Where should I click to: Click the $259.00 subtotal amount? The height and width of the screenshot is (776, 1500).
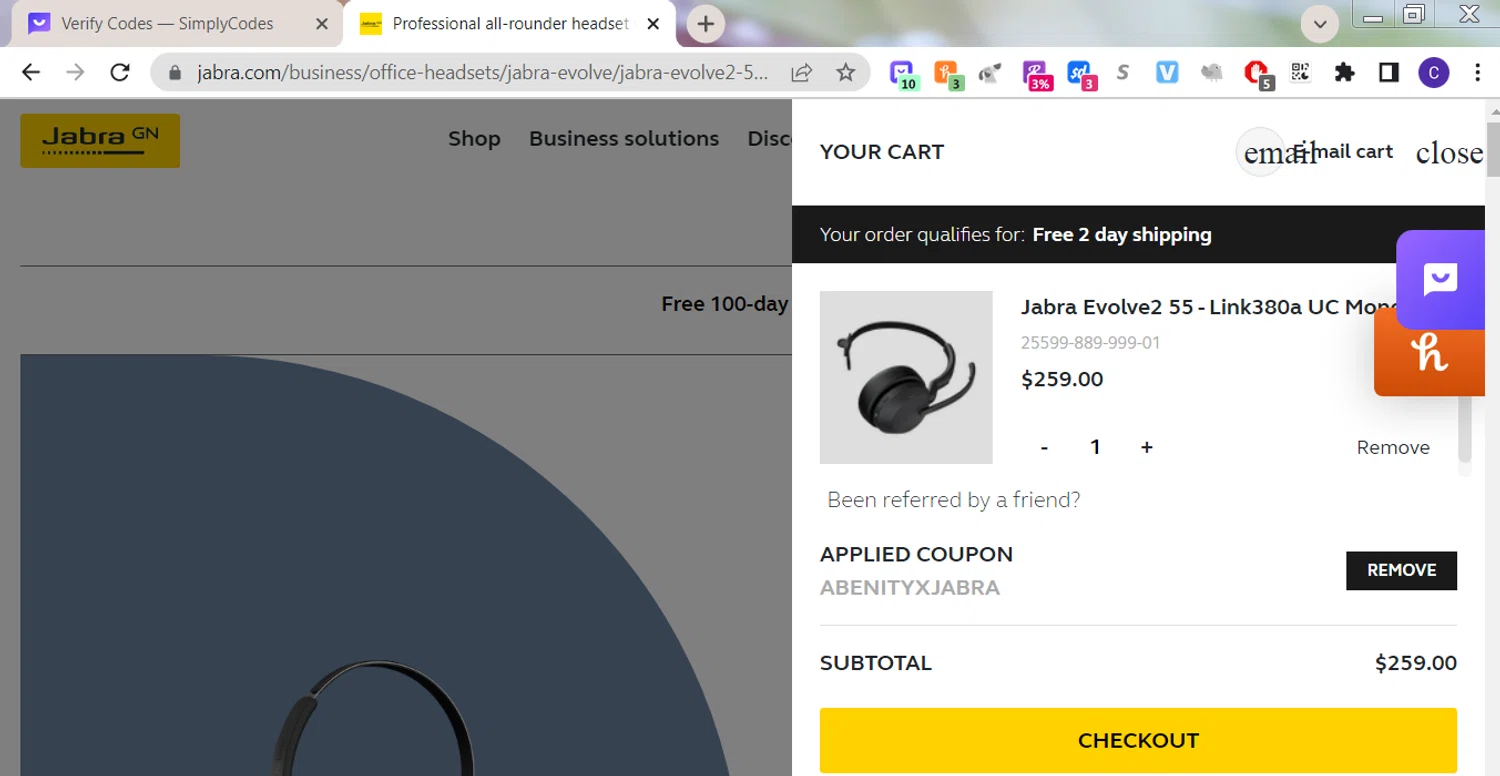(1415, 663)
